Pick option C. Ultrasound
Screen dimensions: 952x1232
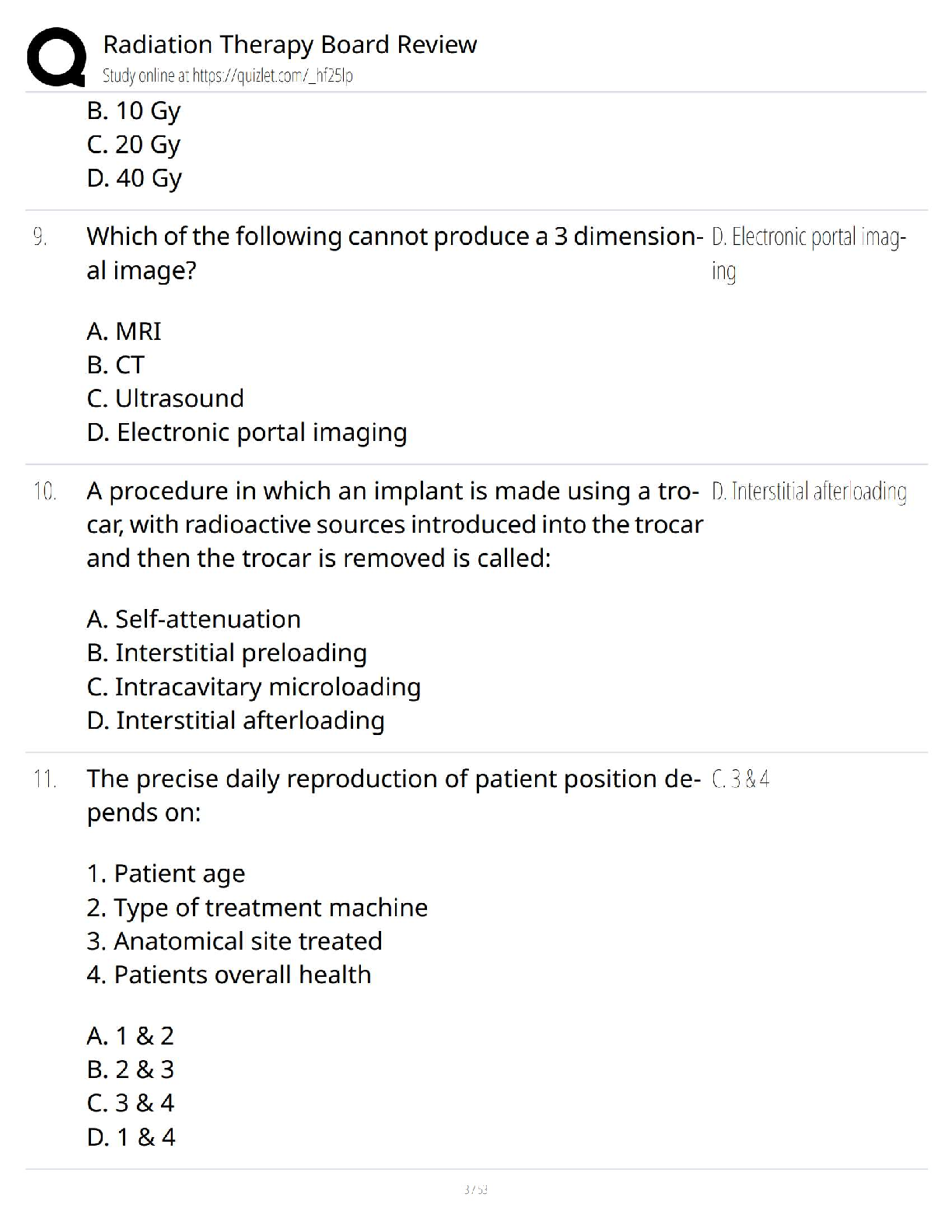click(166, 398)
